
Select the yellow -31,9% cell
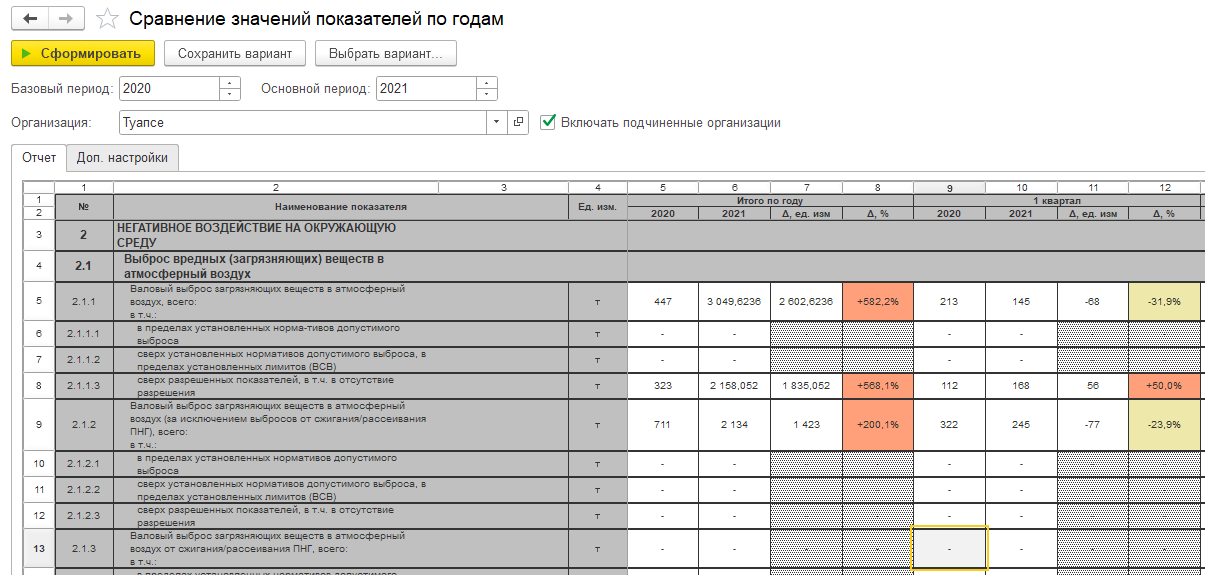click(1164, 301)
